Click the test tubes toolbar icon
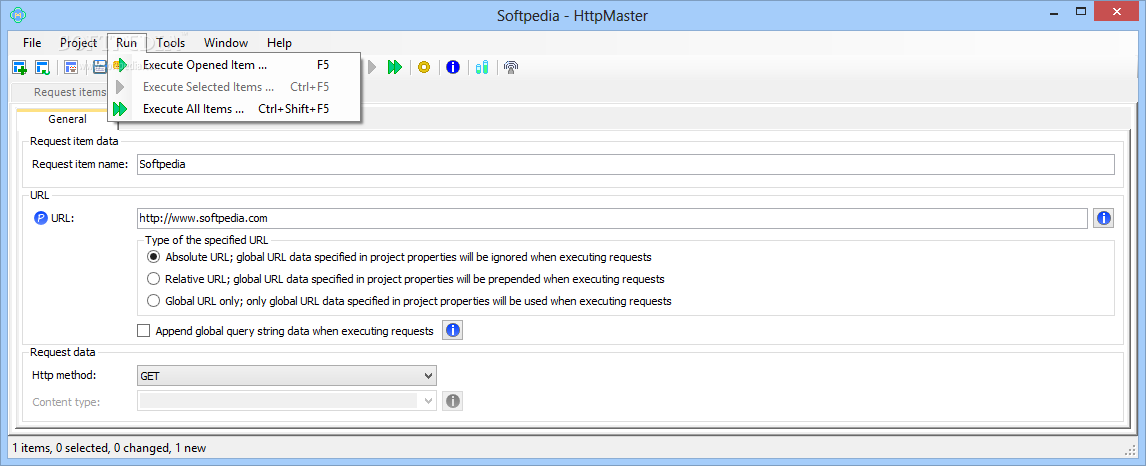This screenshot has height=466, width=1146. point(481,67)
